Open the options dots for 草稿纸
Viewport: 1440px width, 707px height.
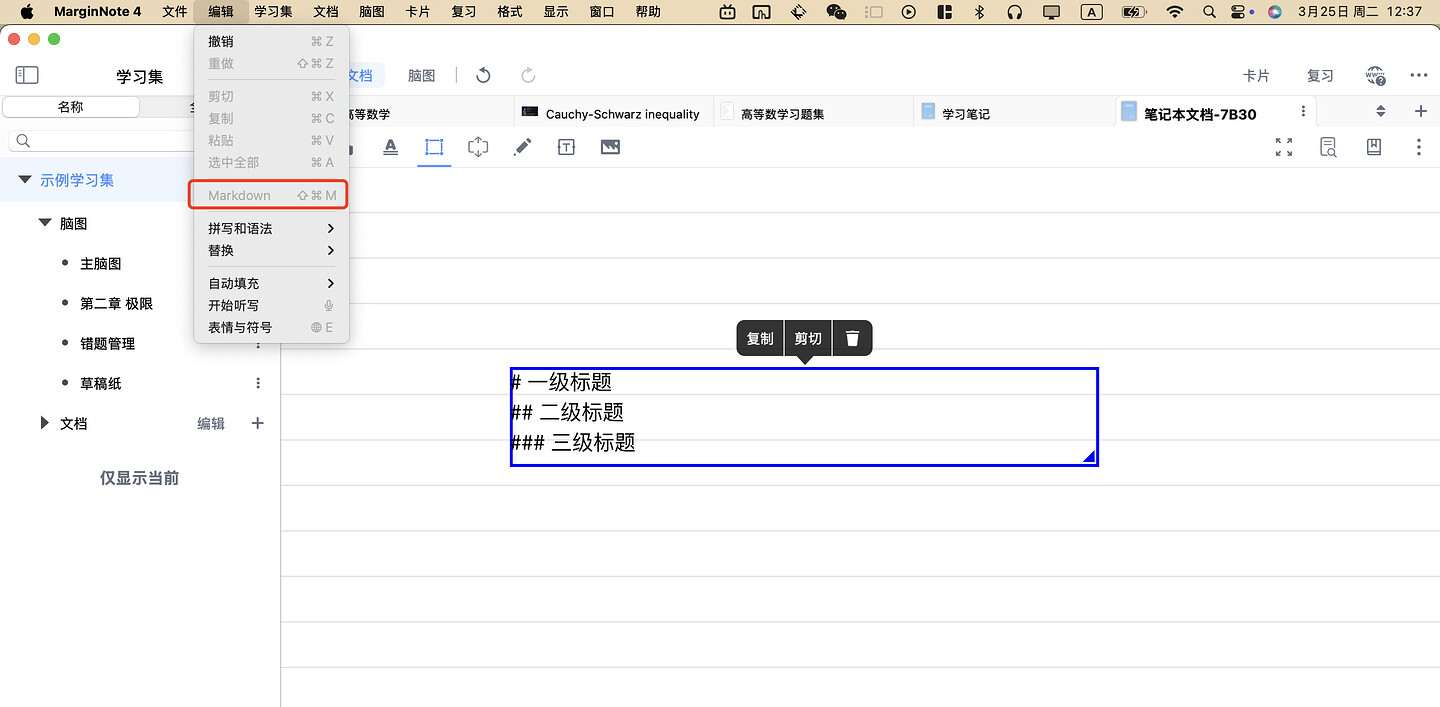(258, 383)
